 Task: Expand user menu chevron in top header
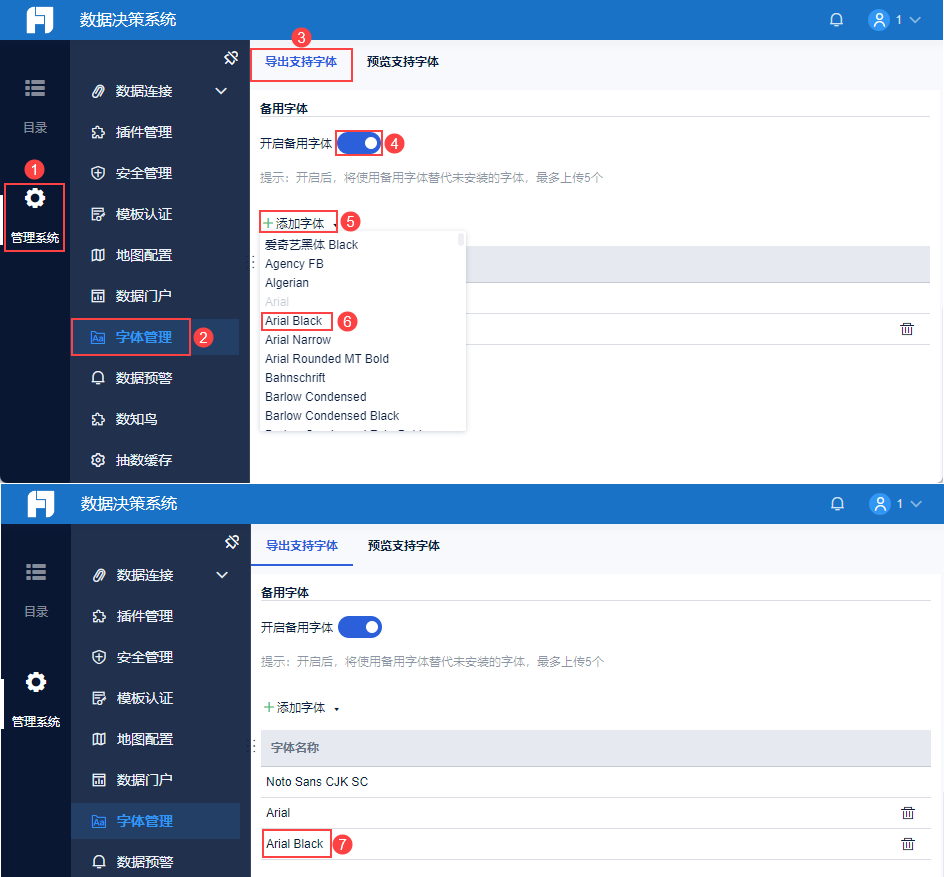tap(915, 20)
